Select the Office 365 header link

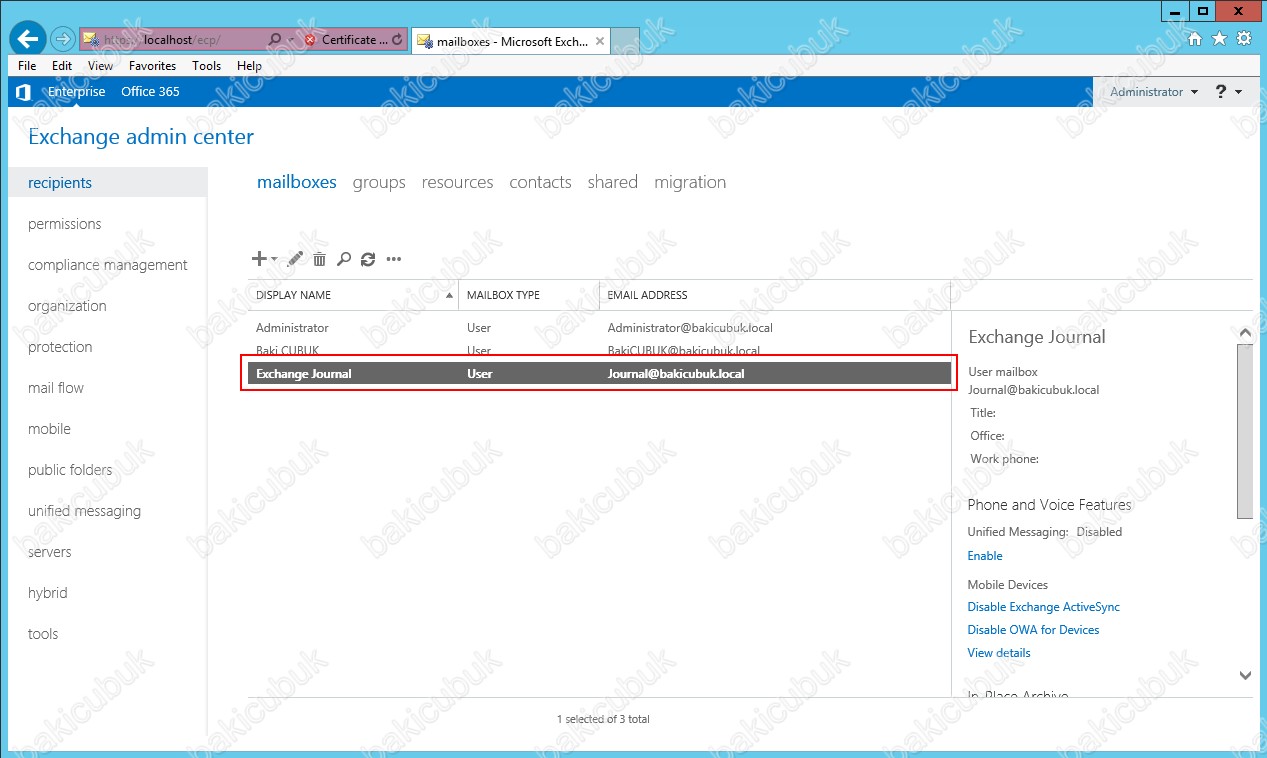150,91
